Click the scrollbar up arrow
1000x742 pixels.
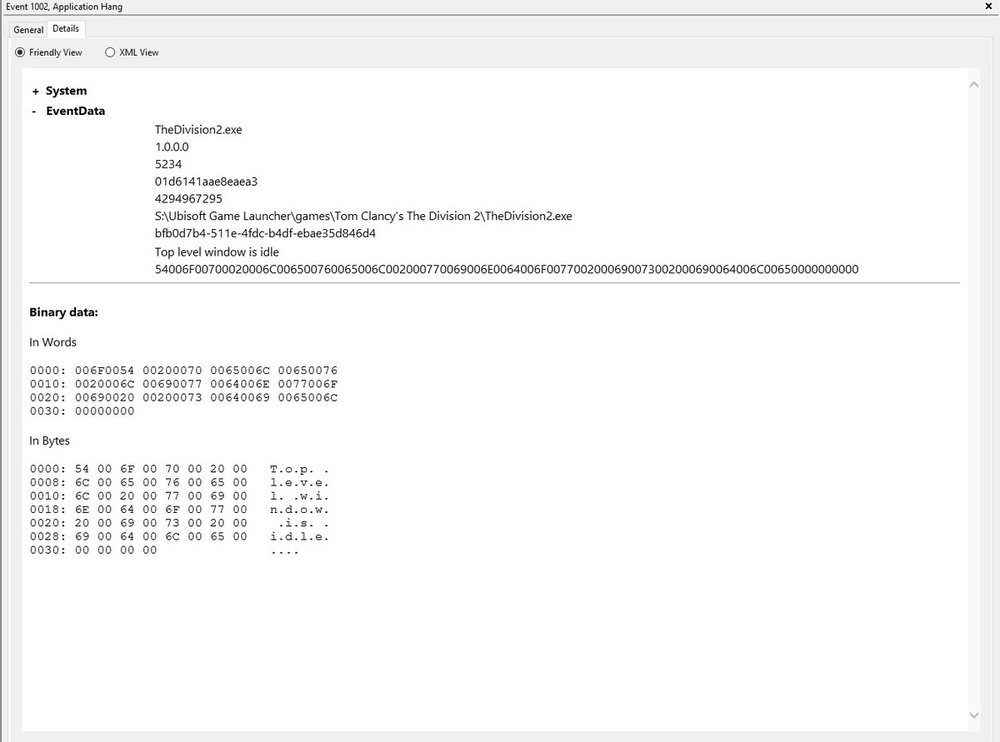974,84
